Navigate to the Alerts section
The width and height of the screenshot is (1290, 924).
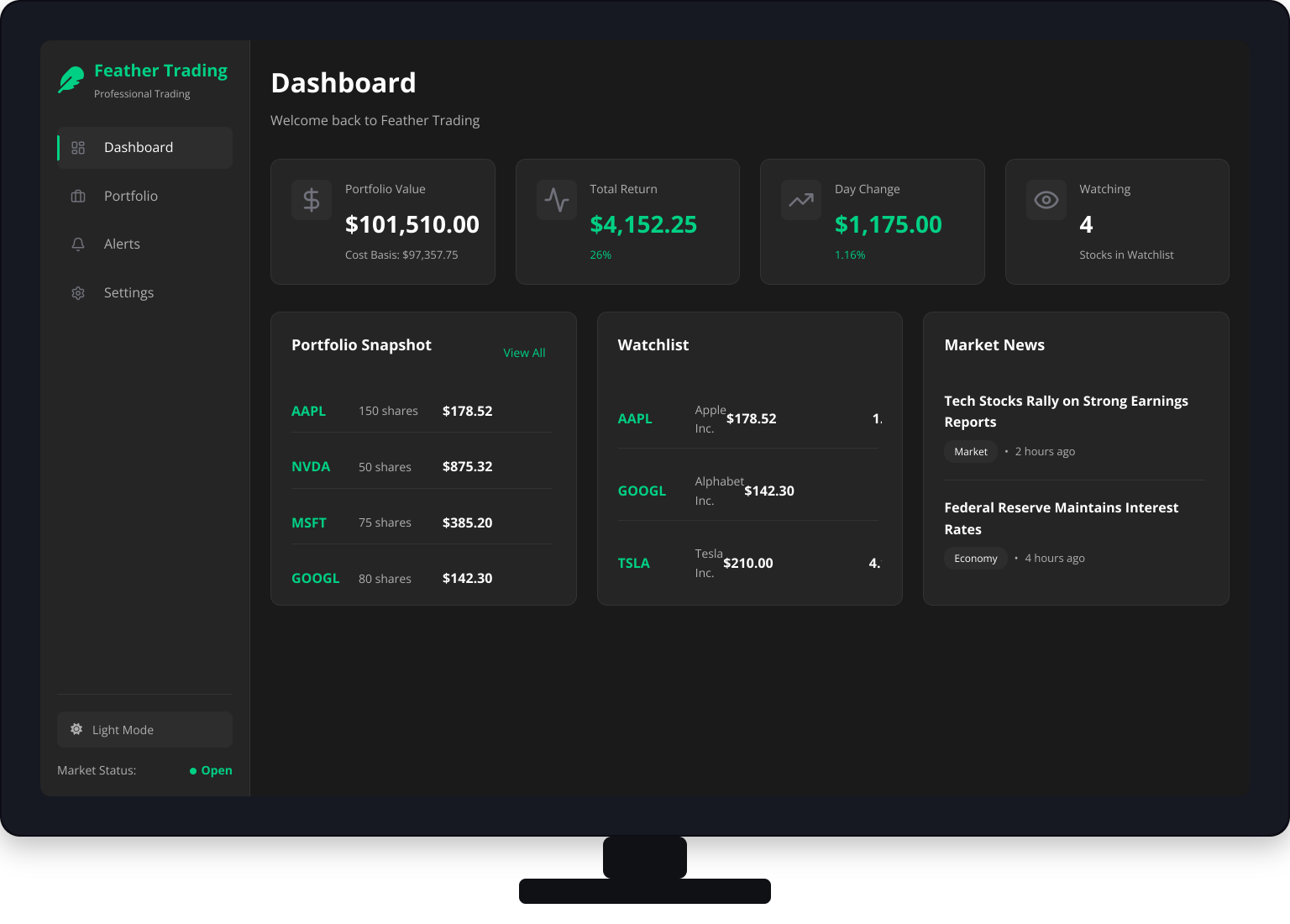122,244
